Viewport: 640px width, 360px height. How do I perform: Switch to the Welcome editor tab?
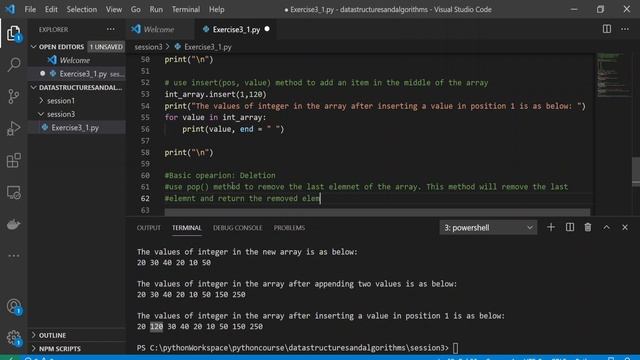pos(159,29)
